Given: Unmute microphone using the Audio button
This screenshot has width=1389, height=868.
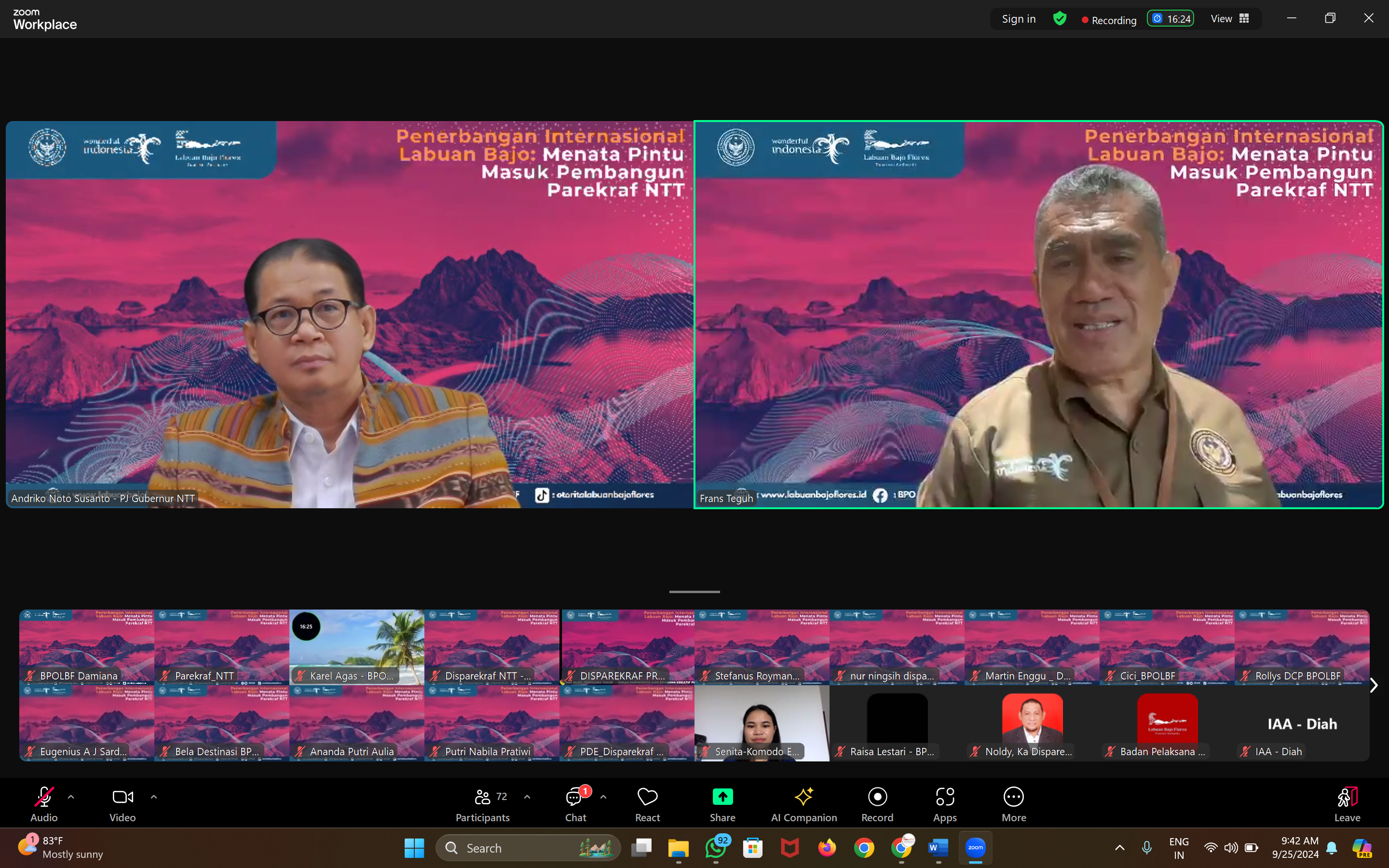Looking at the screenshot, I should point(43,804).
